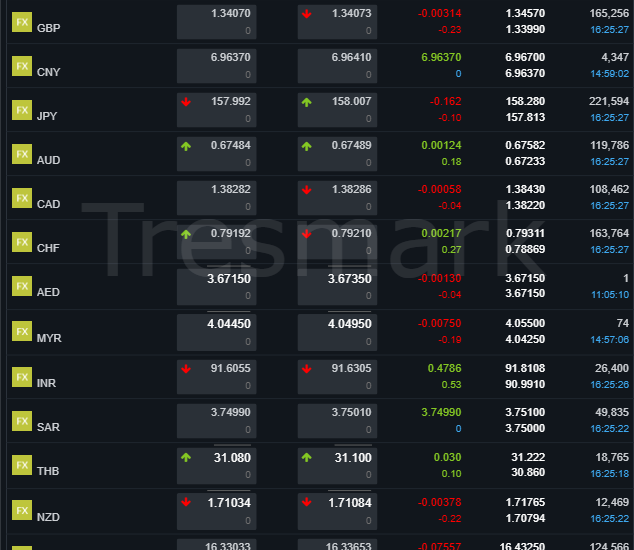The height and width of the screenshot is (550, 634).
Task: Click the GBP volume 165,256
Action: tap(609, 13)
